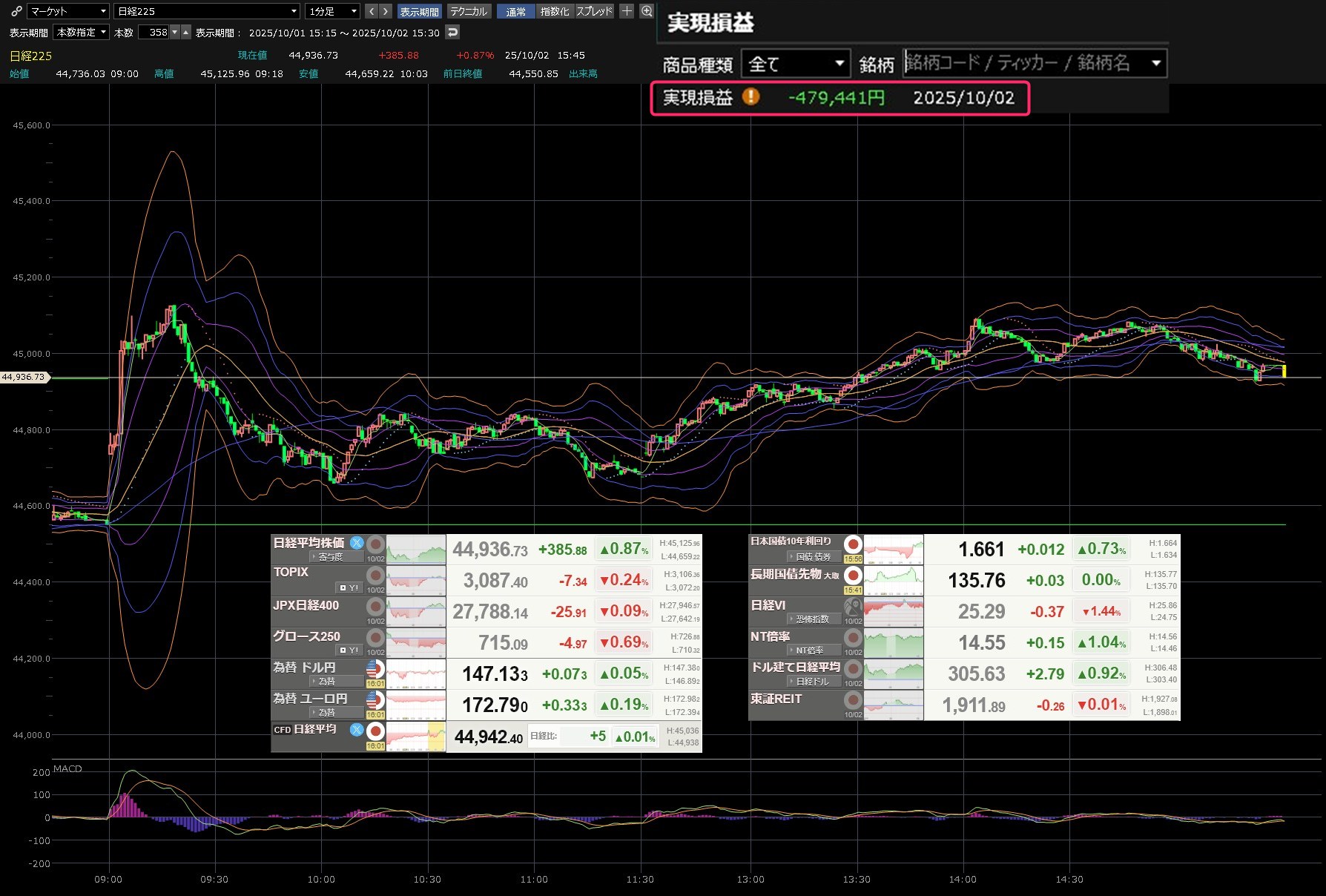
Task: Click the skull icon in 日経VI row
Action: point(853,607)
